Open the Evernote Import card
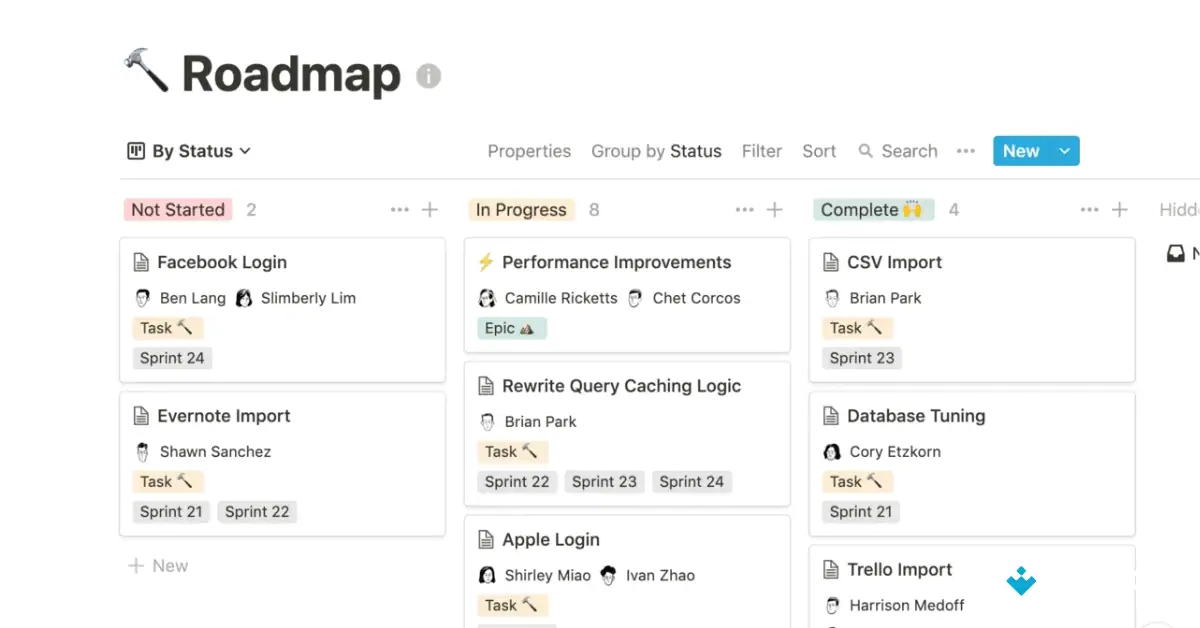Screen dimensions: 1200x628 224,417
